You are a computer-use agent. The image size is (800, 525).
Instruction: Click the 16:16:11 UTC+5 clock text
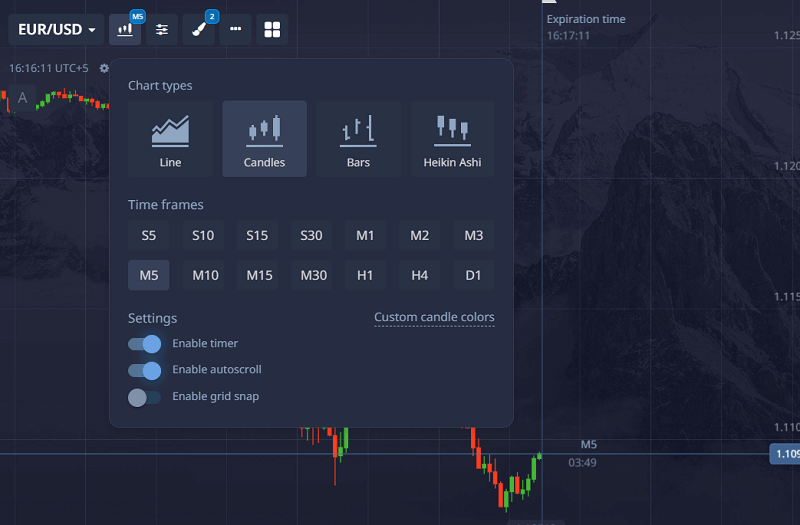coord(49,68)
